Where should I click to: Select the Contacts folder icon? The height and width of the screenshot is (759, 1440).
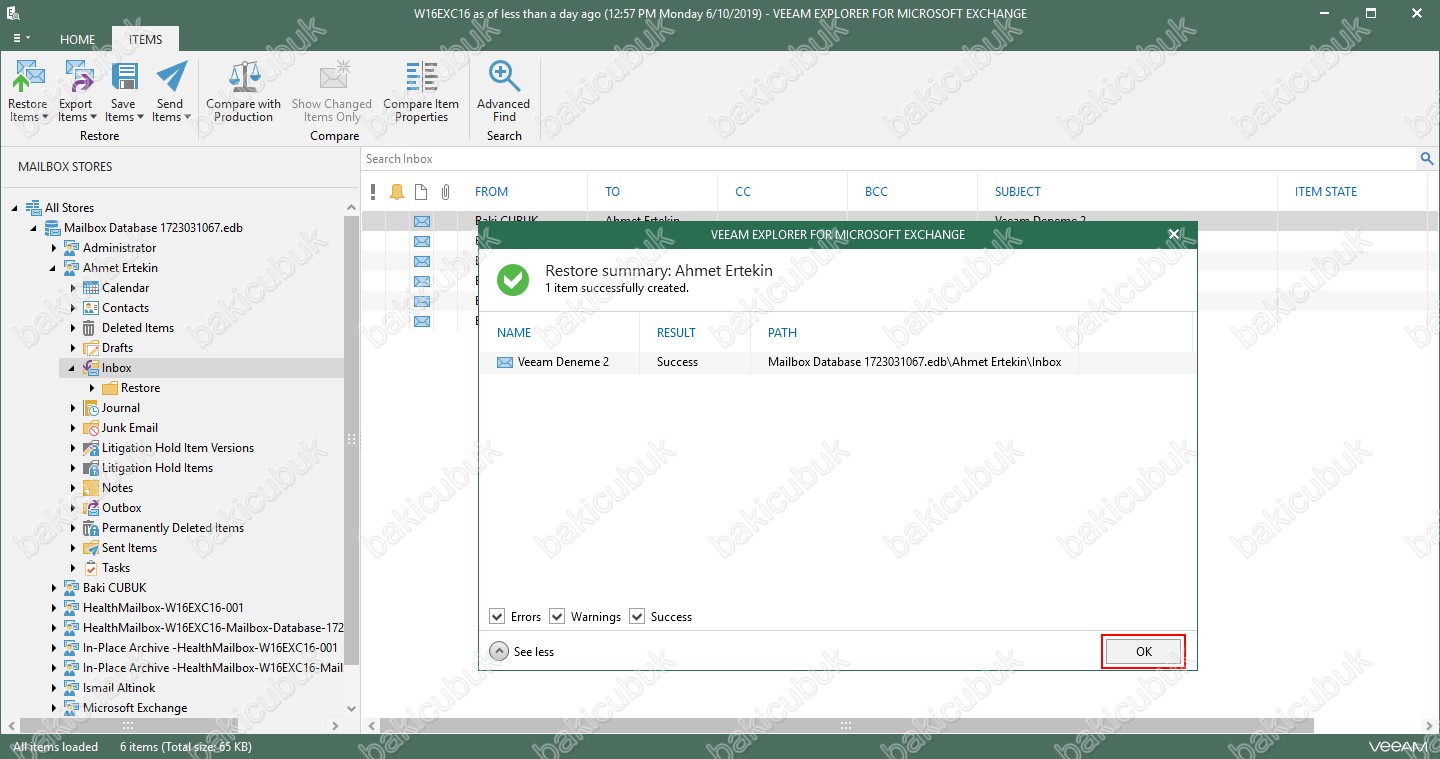(91, 308)
